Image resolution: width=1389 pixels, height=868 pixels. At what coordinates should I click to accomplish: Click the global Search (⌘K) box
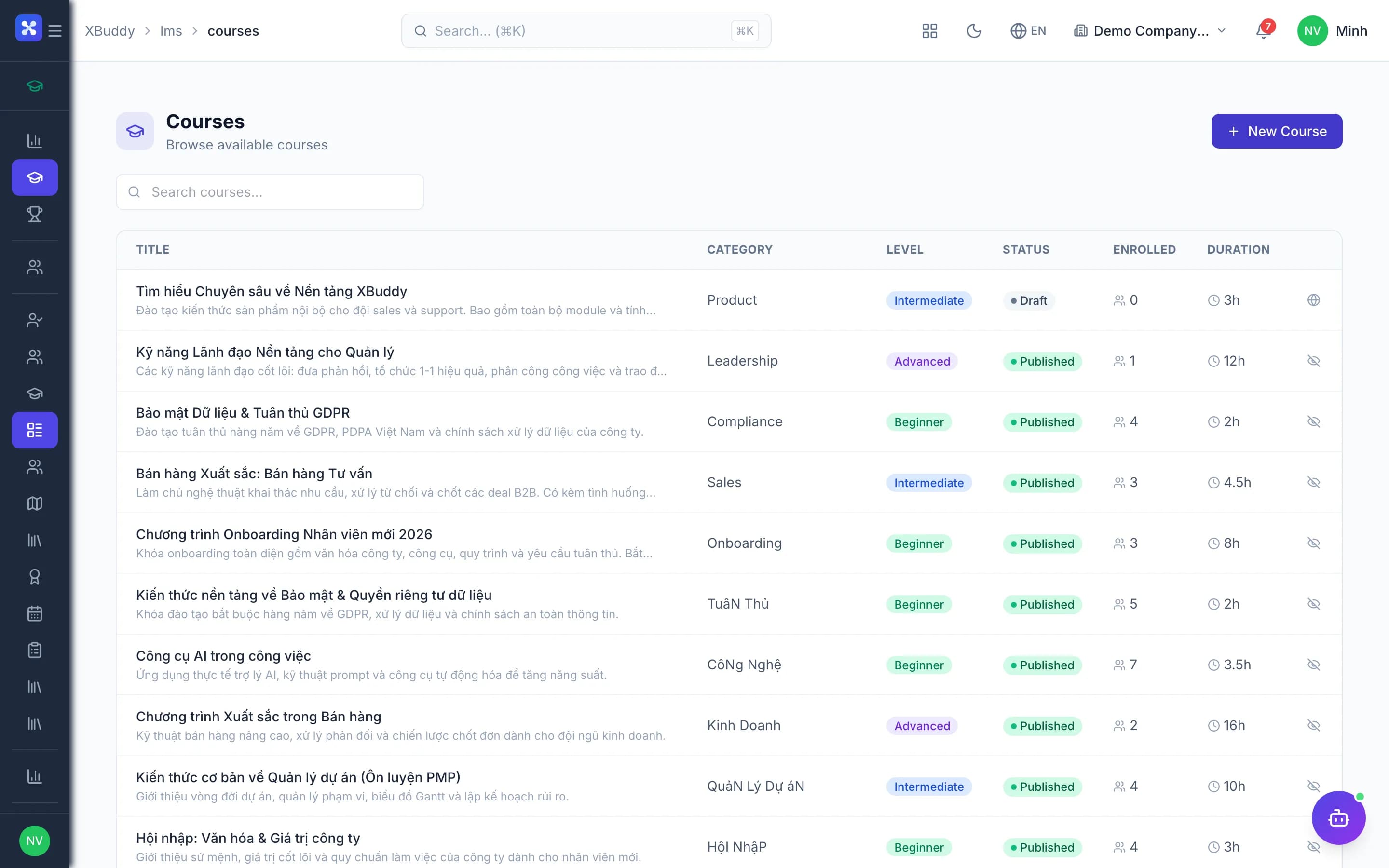click(x=586, y=31)
